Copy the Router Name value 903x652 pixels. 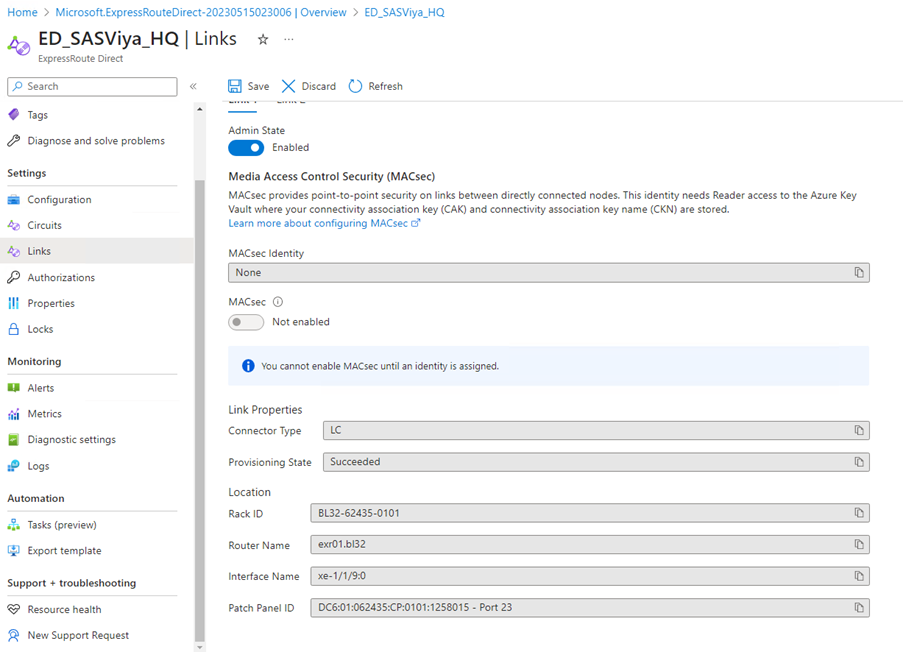(858, 545)
